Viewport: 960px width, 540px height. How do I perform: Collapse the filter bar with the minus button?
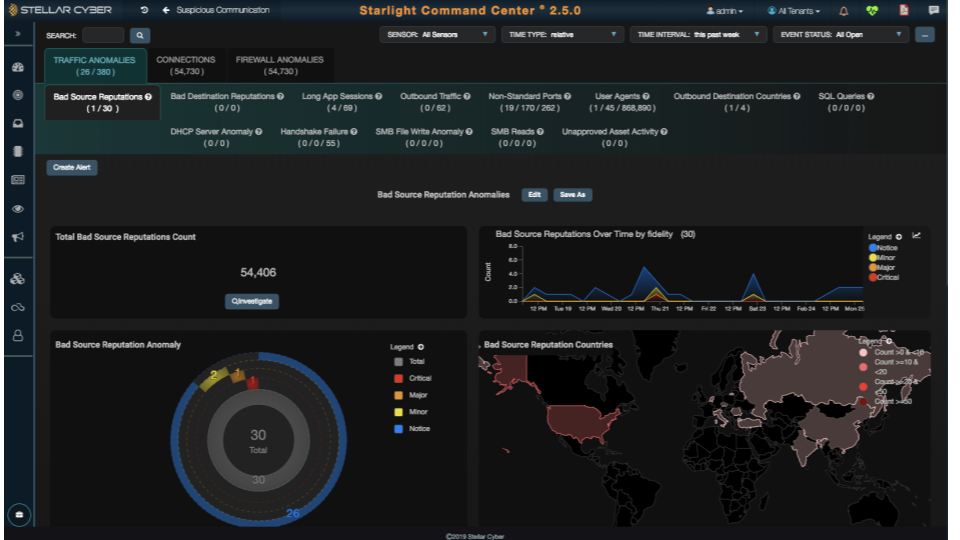coord(924,35)
